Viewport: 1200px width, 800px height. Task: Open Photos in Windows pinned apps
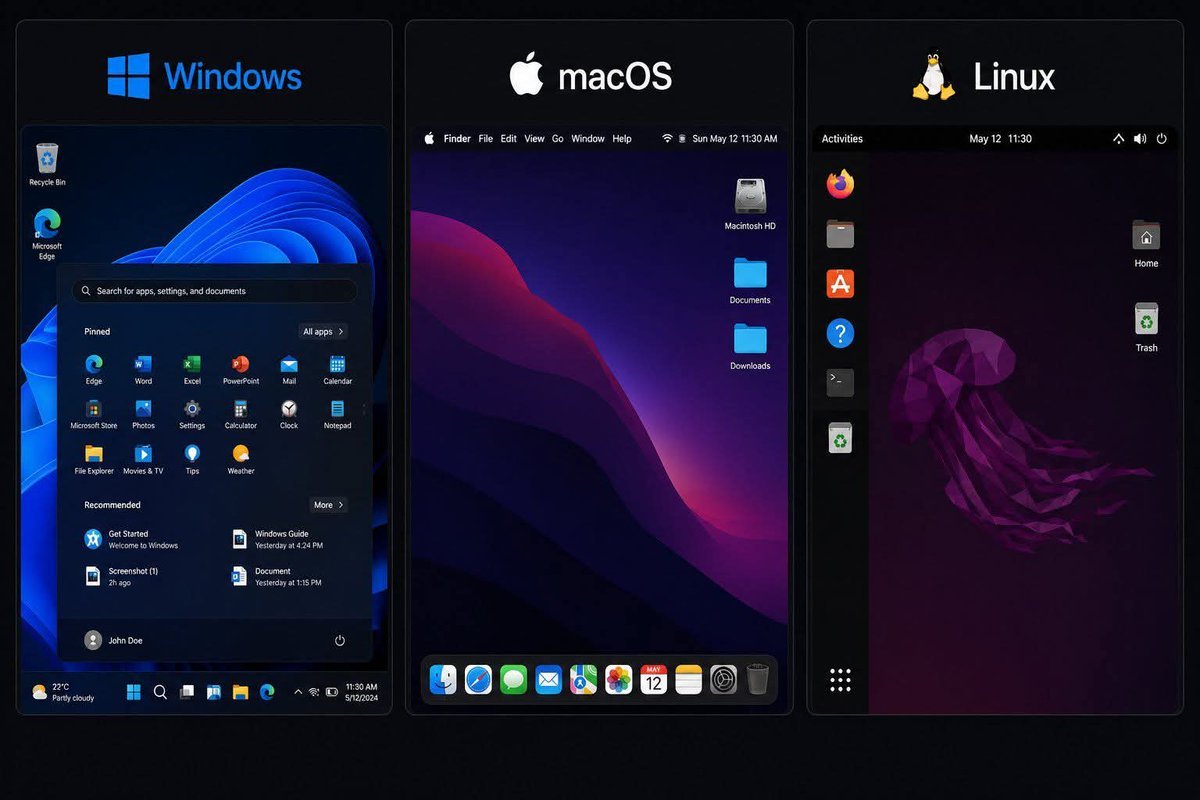pos(143,413)
